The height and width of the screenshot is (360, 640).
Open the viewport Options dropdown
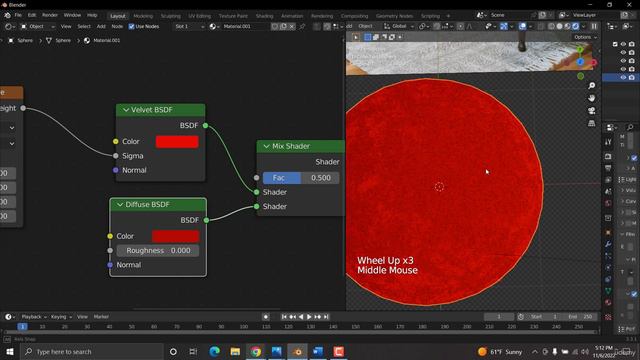coord(585,37)
